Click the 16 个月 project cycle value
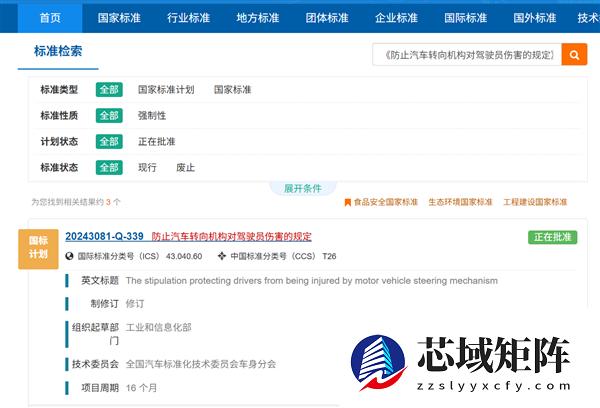Viewport: 600px width, 408px height. [x=142, y=388]
